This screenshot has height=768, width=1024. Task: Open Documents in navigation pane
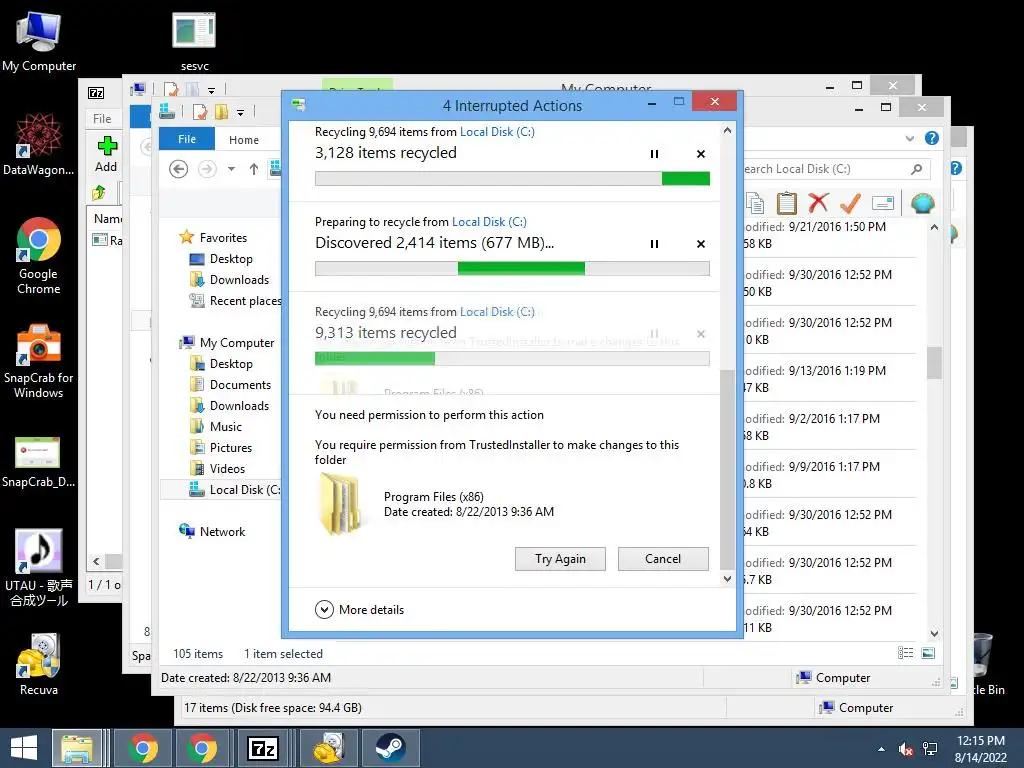230,385
